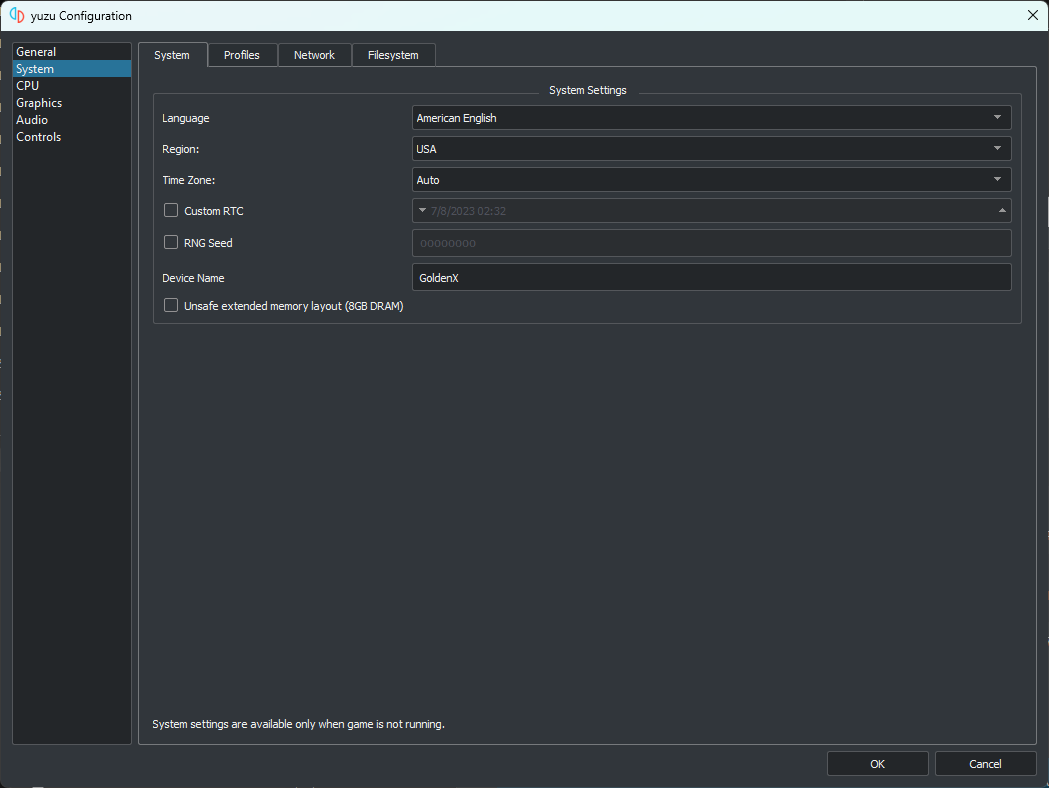The height and width of the screenshot is (788, 1049).
Task: Select Audio in the sidebar list
Action: [x=32, y=120]
